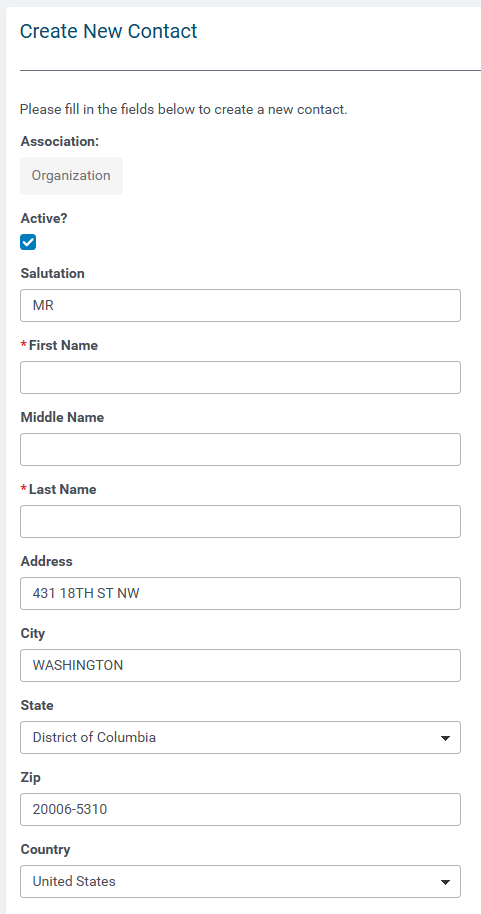Focus the City field containing WASHINGTON

click(x=240, y=665)
